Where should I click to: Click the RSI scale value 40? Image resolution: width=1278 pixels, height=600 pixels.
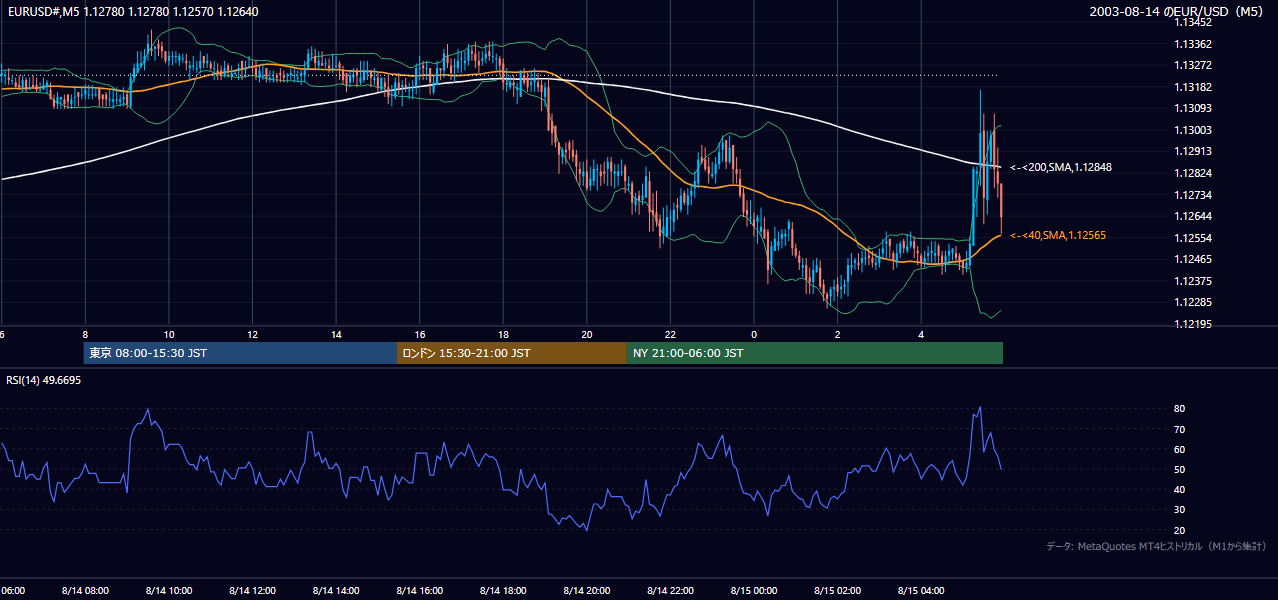tap(1180, 489)
